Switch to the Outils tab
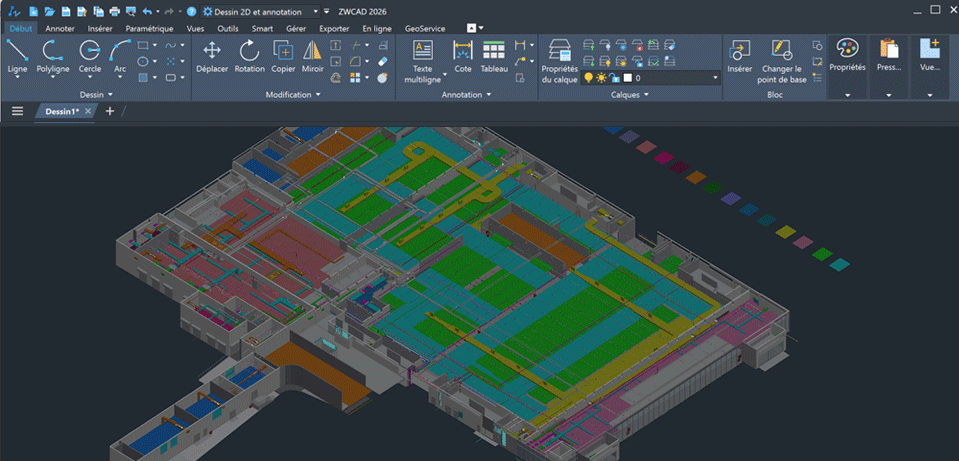959x461 pixels. 228,28
